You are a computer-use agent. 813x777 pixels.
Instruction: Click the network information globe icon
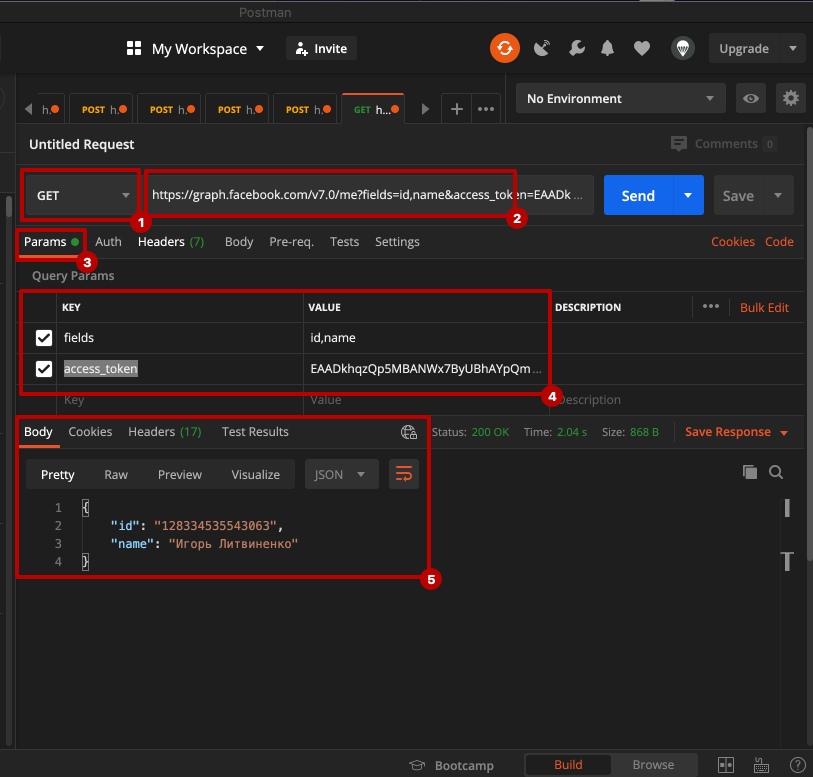click(409, 432)
